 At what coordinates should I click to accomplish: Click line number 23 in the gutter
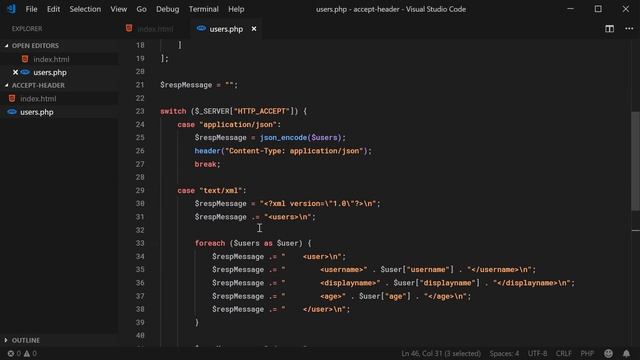click(x=140, y=111)
